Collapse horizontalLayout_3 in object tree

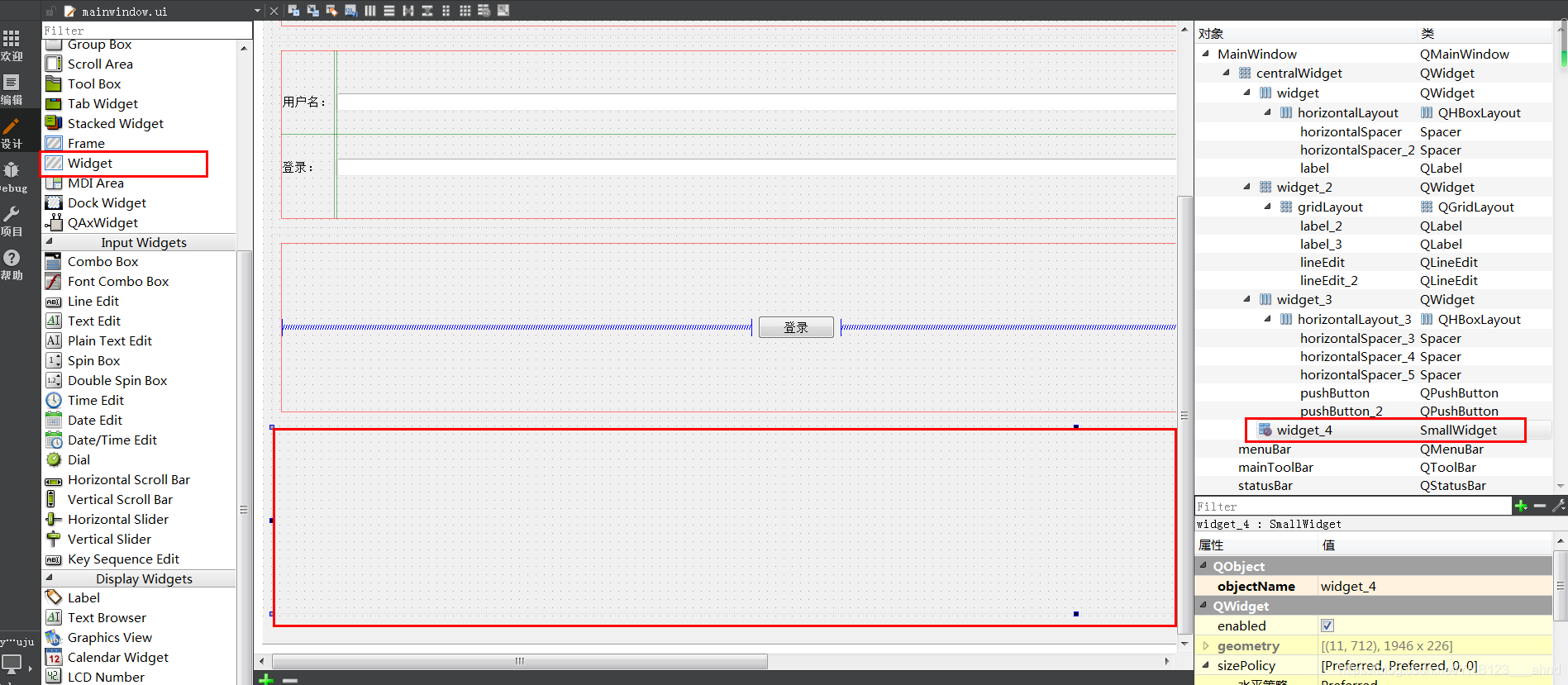click(1267, 319)
